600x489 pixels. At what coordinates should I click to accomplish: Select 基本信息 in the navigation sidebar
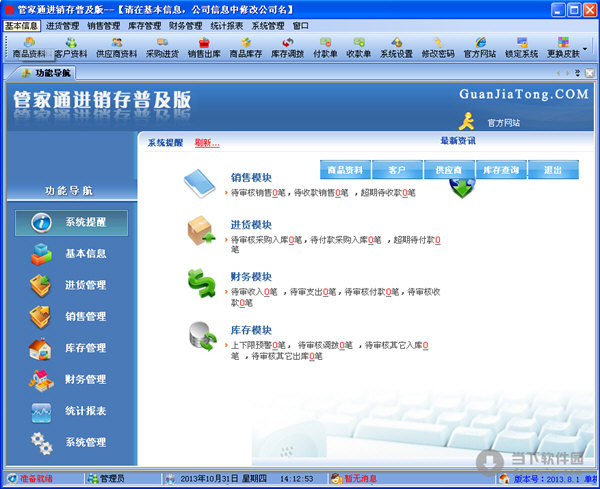coord(69,254)
